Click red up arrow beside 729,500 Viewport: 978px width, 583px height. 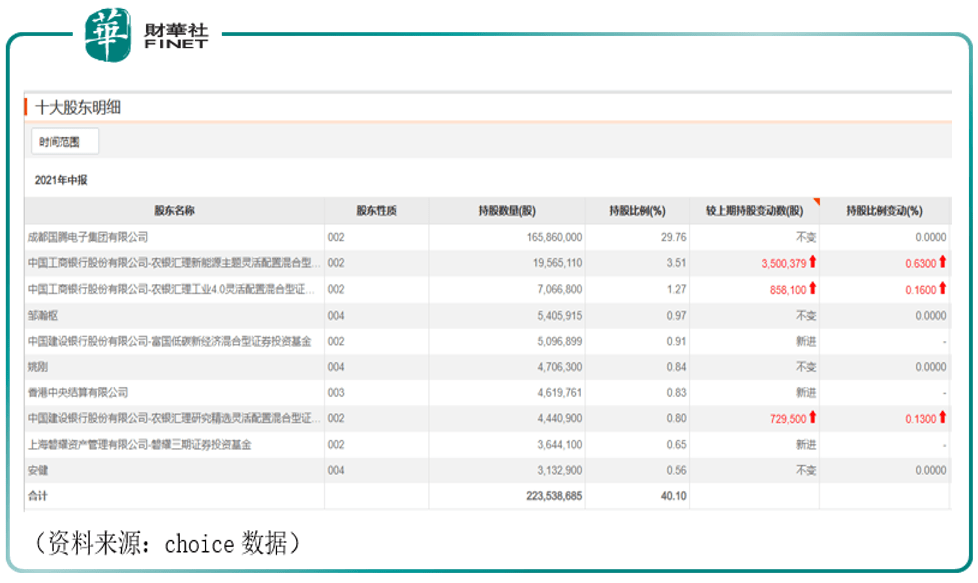(x=813, y=418)
